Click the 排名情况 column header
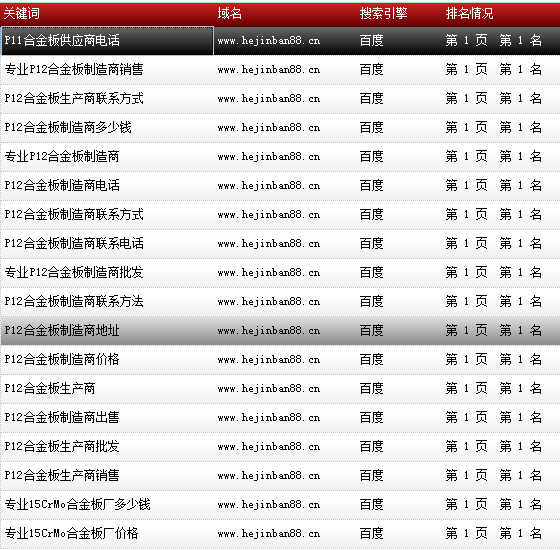The image size is (560, 550). (469, 14)
